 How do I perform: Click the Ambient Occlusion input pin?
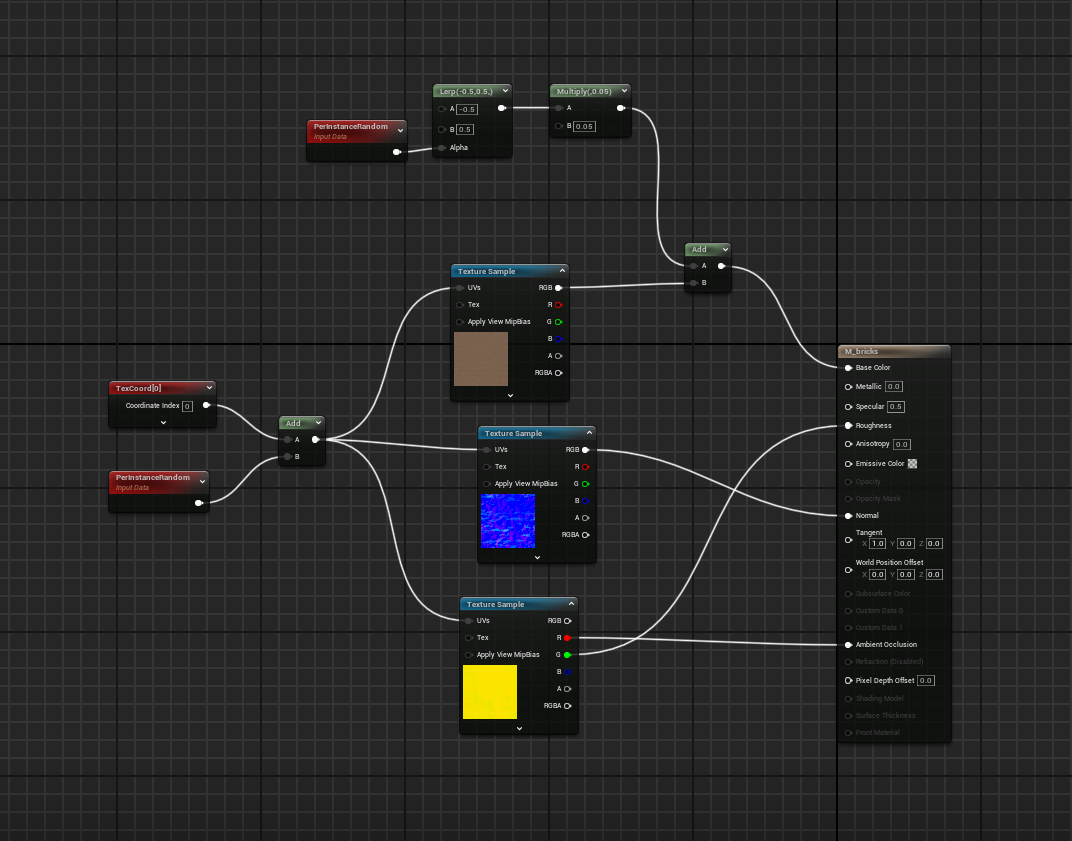tap(849, 645)
